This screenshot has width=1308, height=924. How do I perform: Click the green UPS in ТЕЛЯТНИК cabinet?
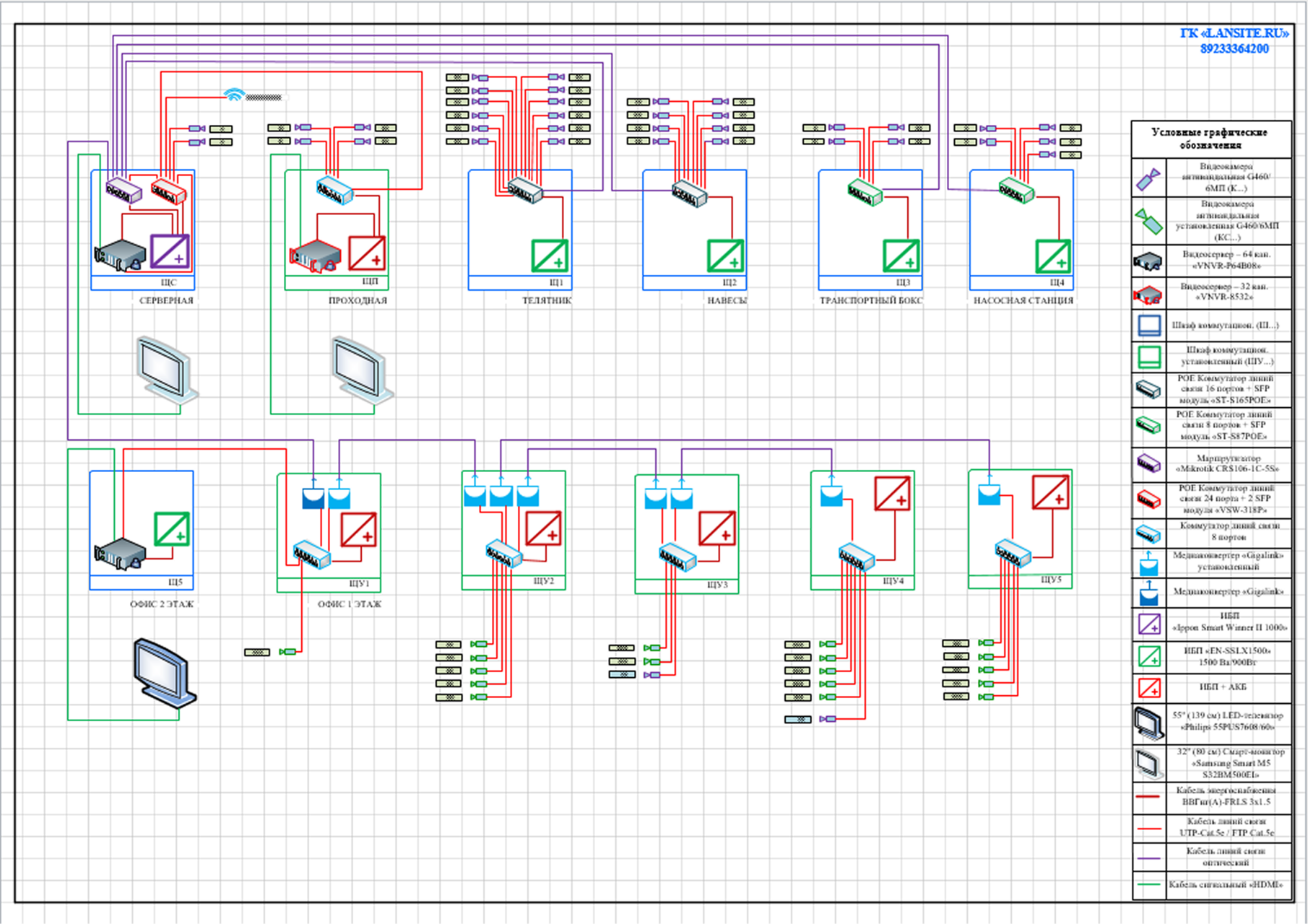click(x=550, y=256)
